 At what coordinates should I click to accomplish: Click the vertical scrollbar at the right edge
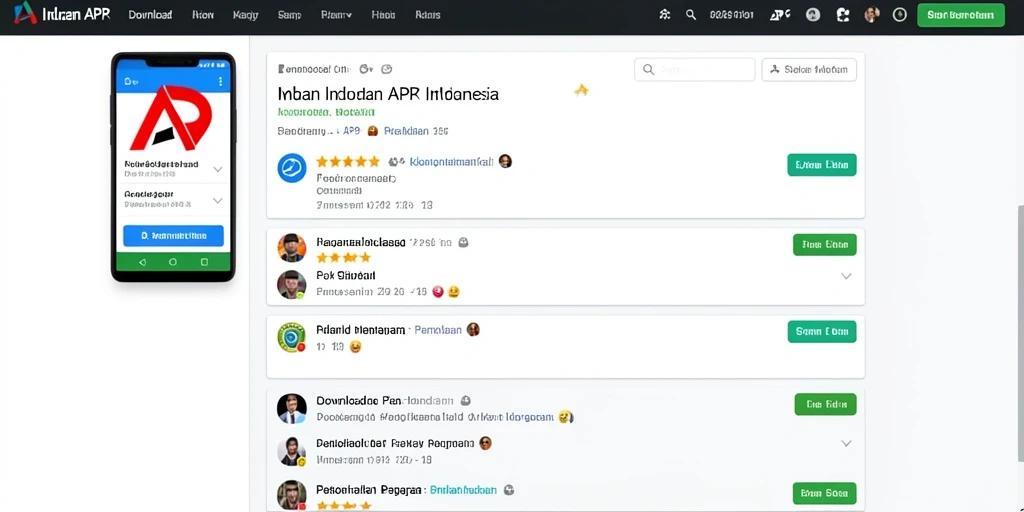pos(1021,333)
